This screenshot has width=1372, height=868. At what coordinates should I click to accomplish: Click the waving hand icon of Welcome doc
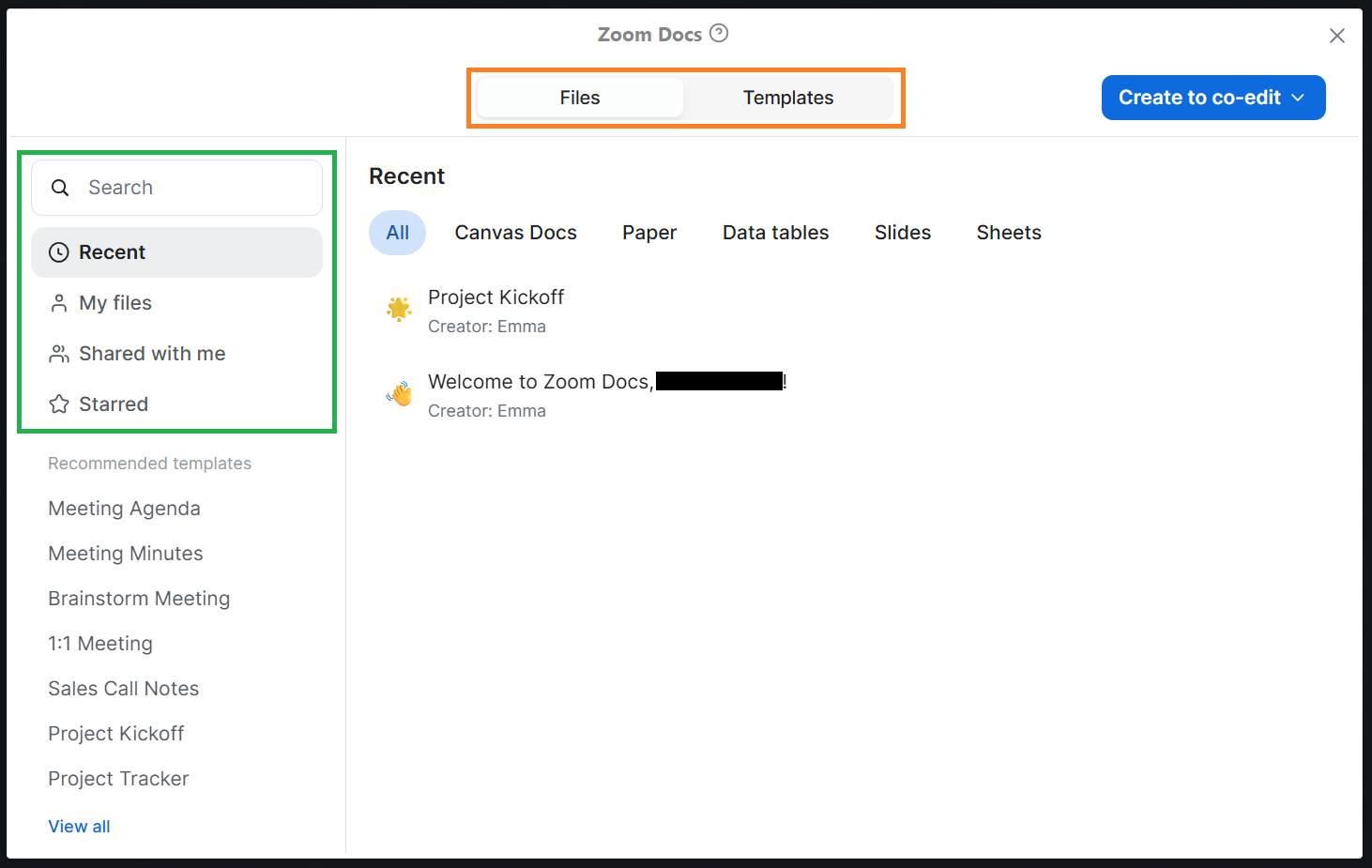point(399,393)
